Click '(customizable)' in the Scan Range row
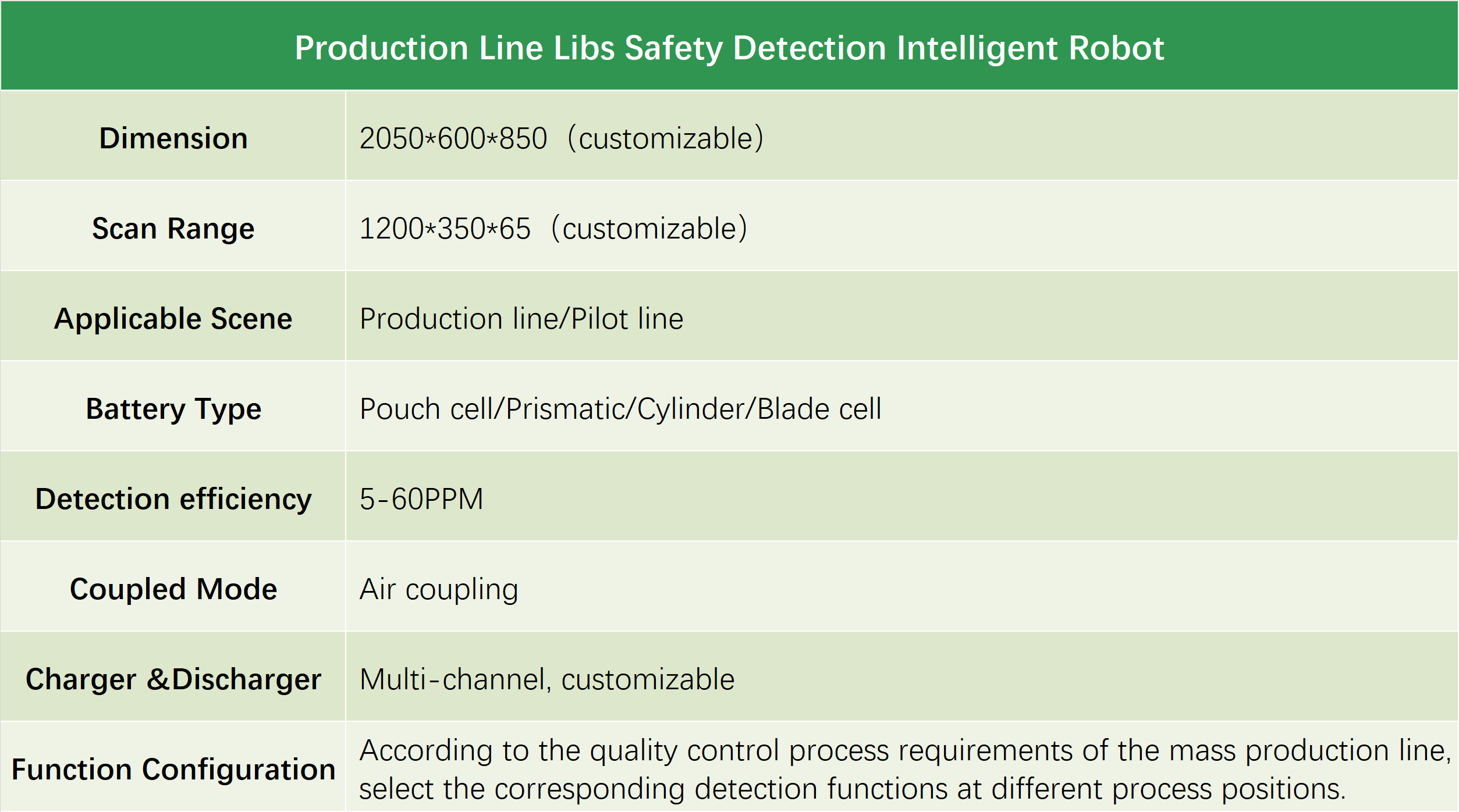1459x812 pixels. (x=649, y=229)
